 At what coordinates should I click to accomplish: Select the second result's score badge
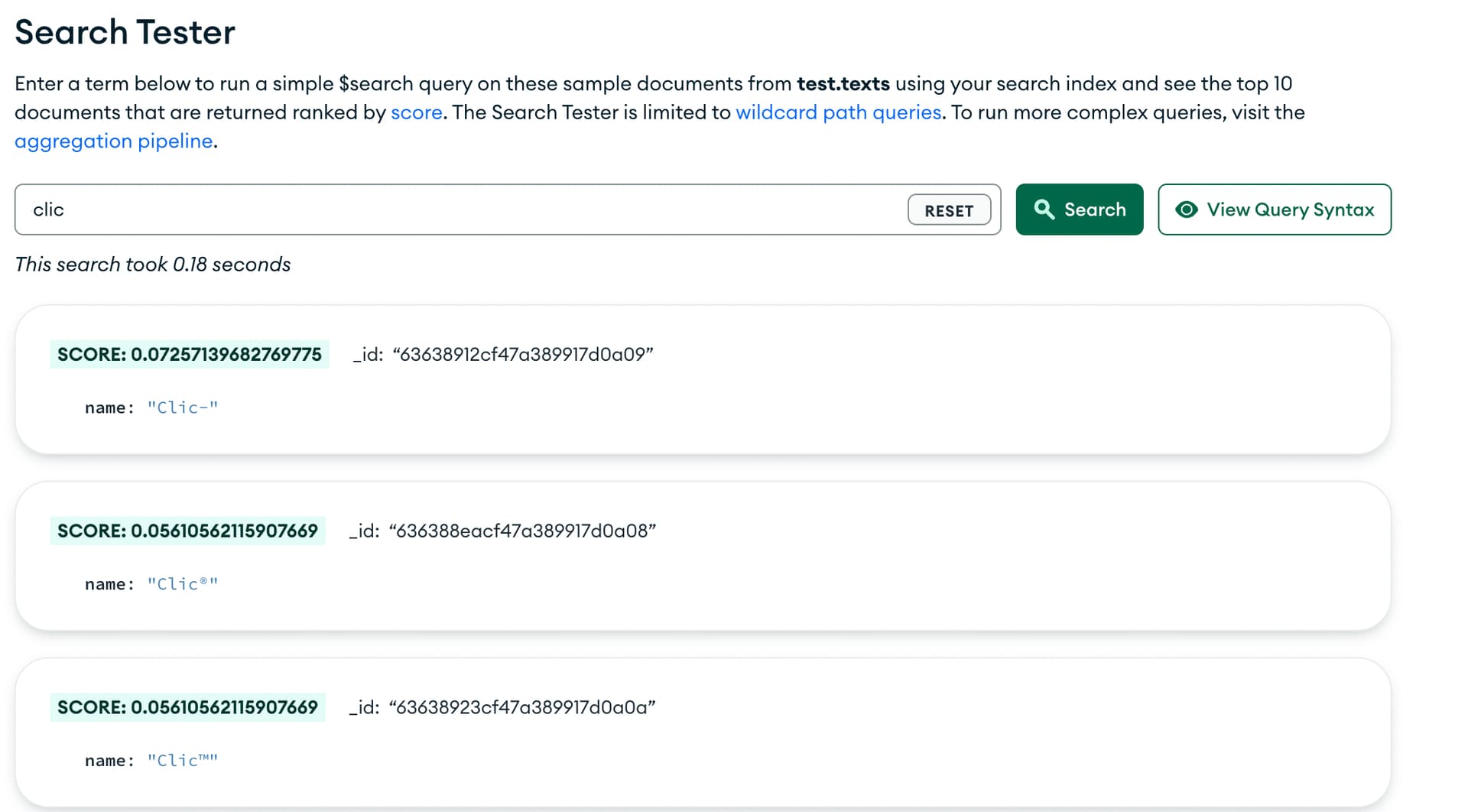(x=187, y=531)
